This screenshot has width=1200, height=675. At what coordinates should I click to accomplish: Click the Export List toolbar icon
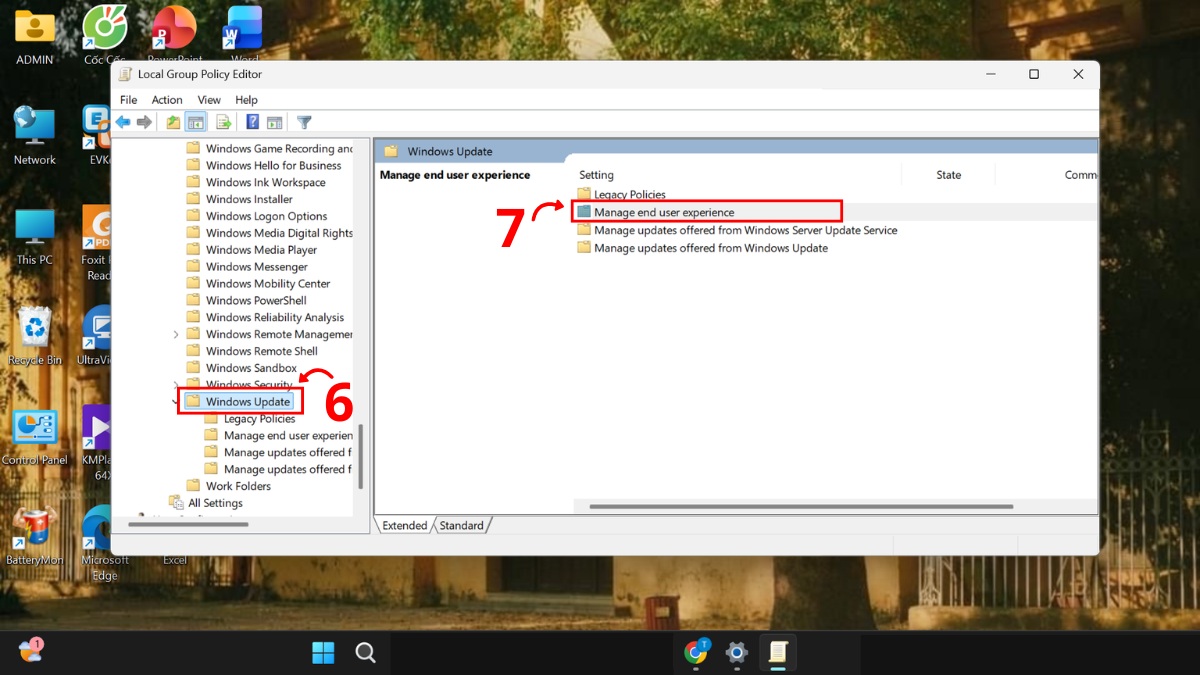click(x=223, y=122)
